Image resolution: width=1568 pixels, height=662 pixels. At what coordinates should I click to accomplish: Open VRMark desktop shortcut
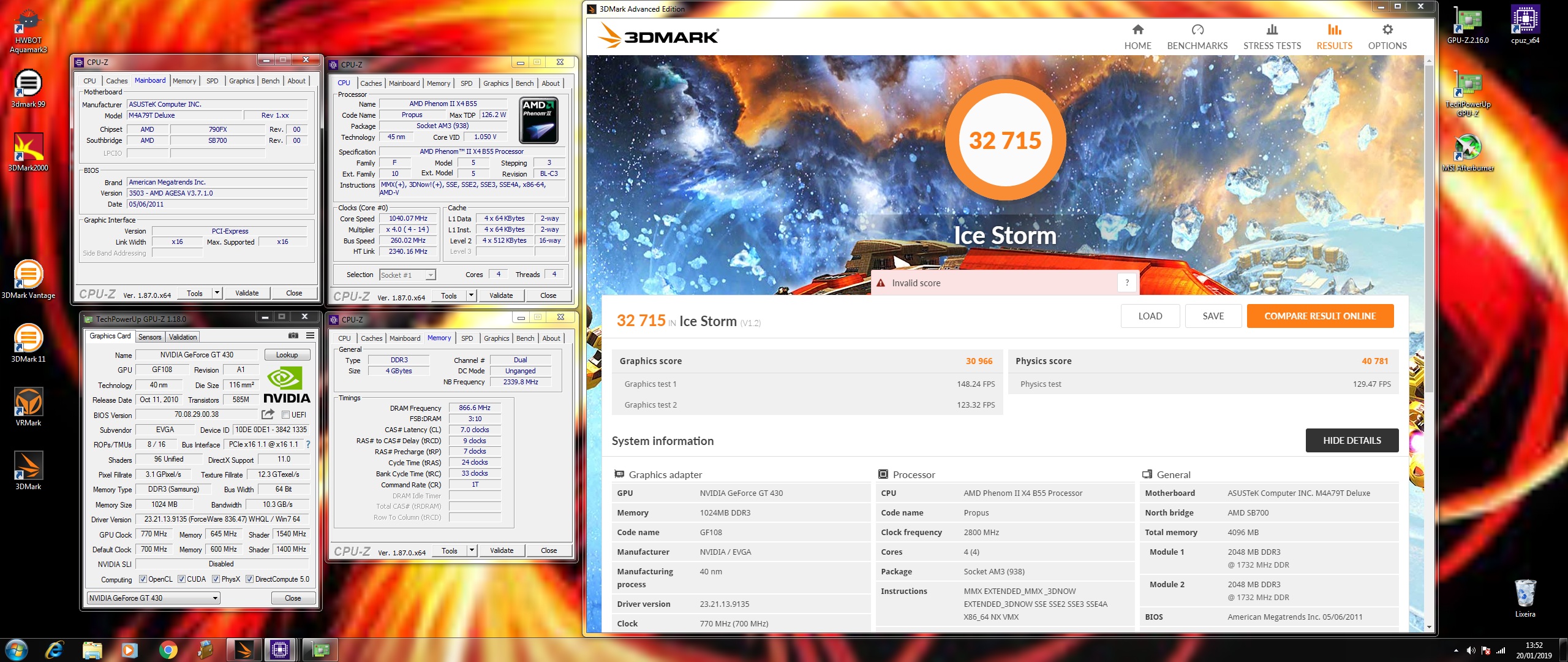(x=28, y=406)
